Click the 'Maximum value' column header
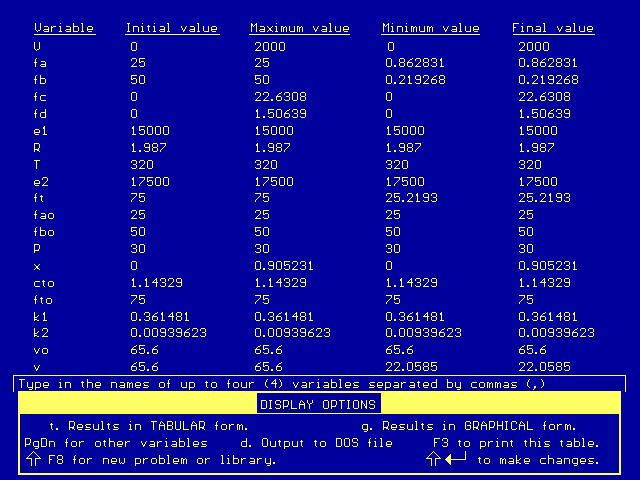 tap(300, 28)
